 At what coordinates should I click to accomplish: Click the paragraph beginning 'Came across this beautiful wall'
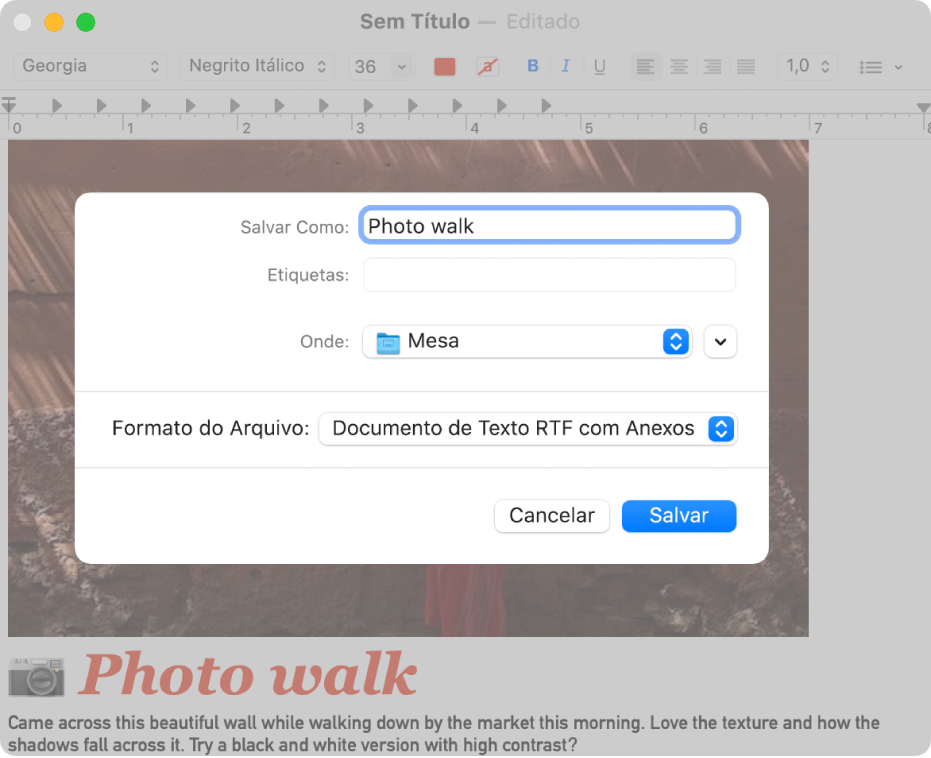444,734
